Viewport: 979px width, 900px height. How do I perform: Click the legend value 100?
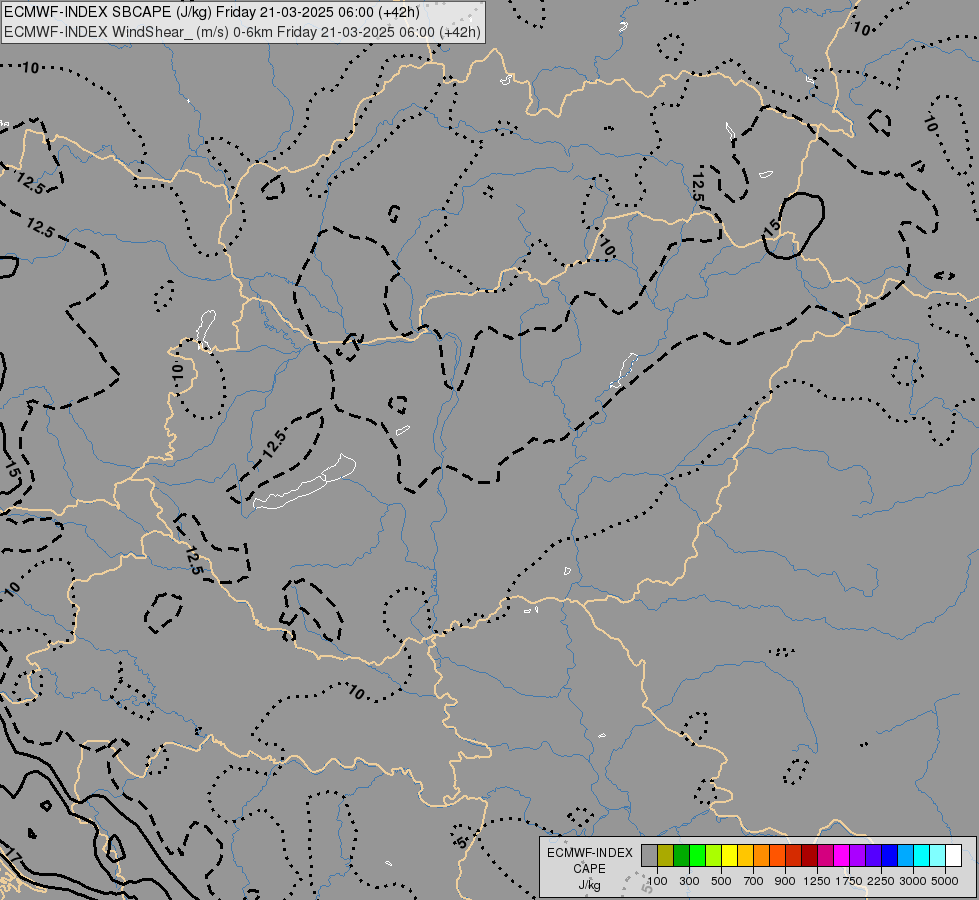[657, 881]
